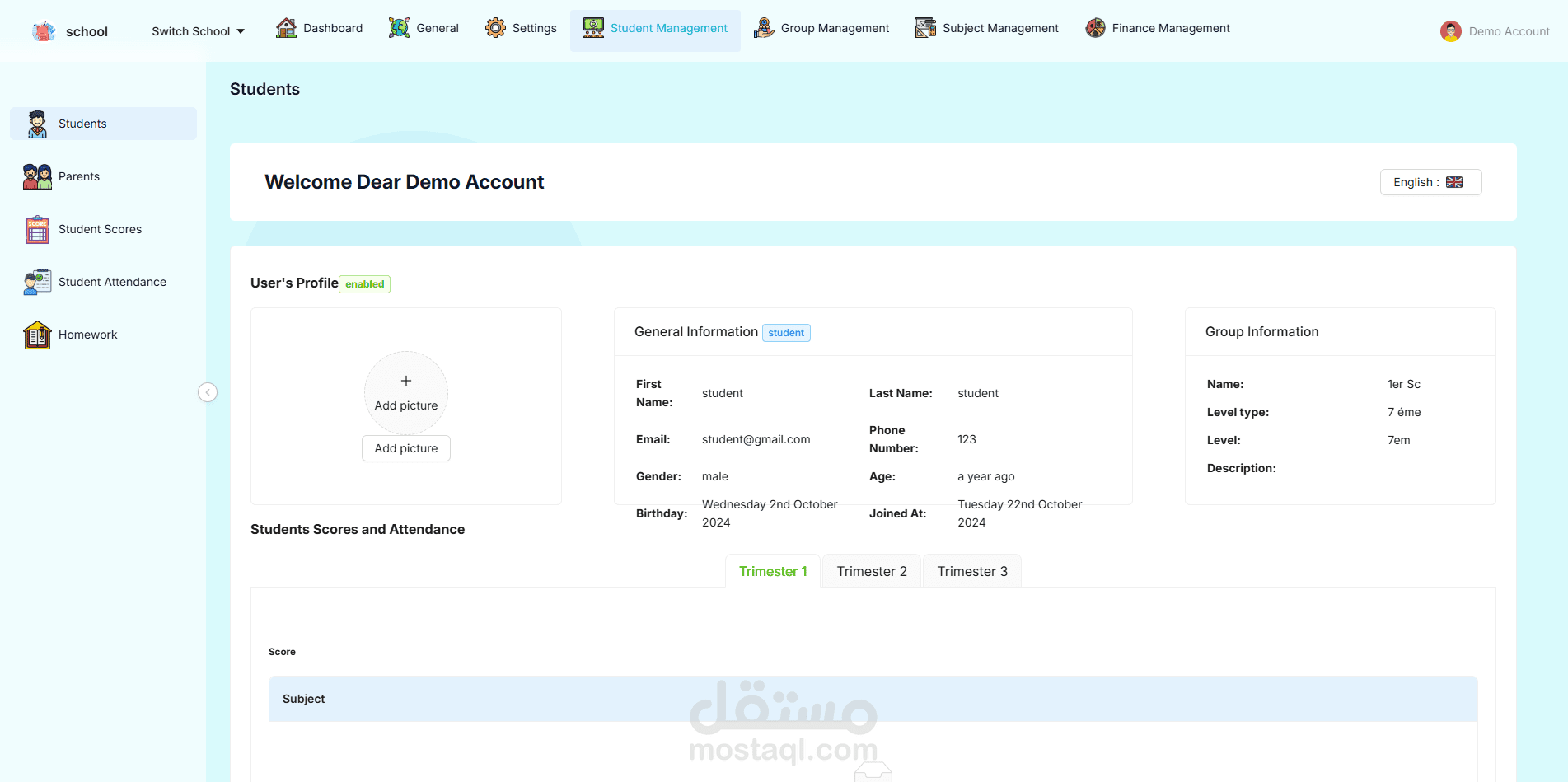The width and height of the screenshot is (1568, 782).
Task: Click the Homework sidebar icon
Action: (37, 335)
